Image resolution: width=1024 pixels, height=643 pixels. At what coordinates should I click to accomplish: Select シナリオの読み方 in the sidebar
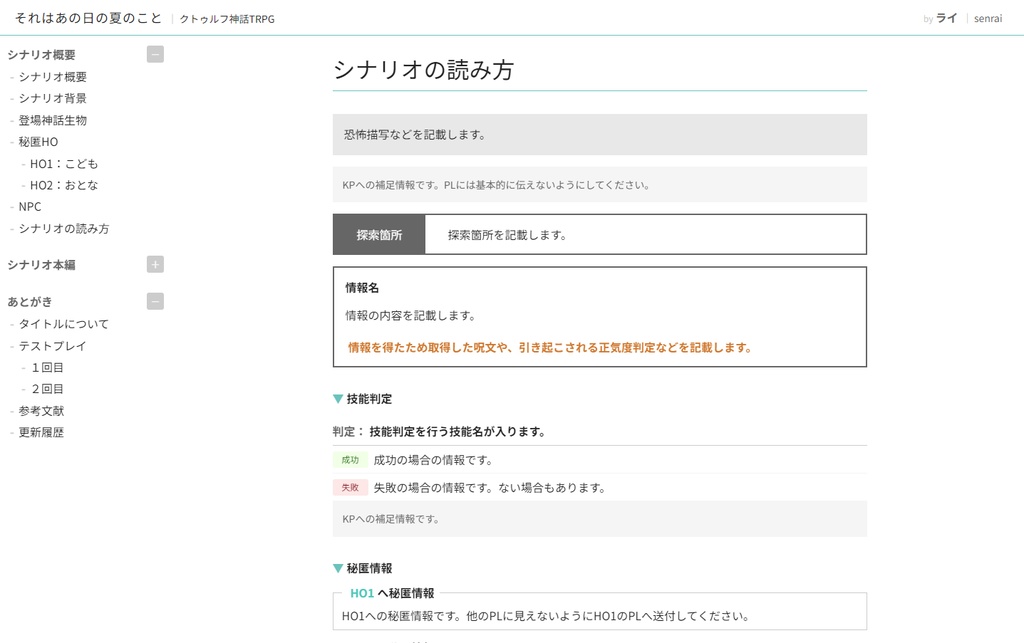(x=64, y=229)
